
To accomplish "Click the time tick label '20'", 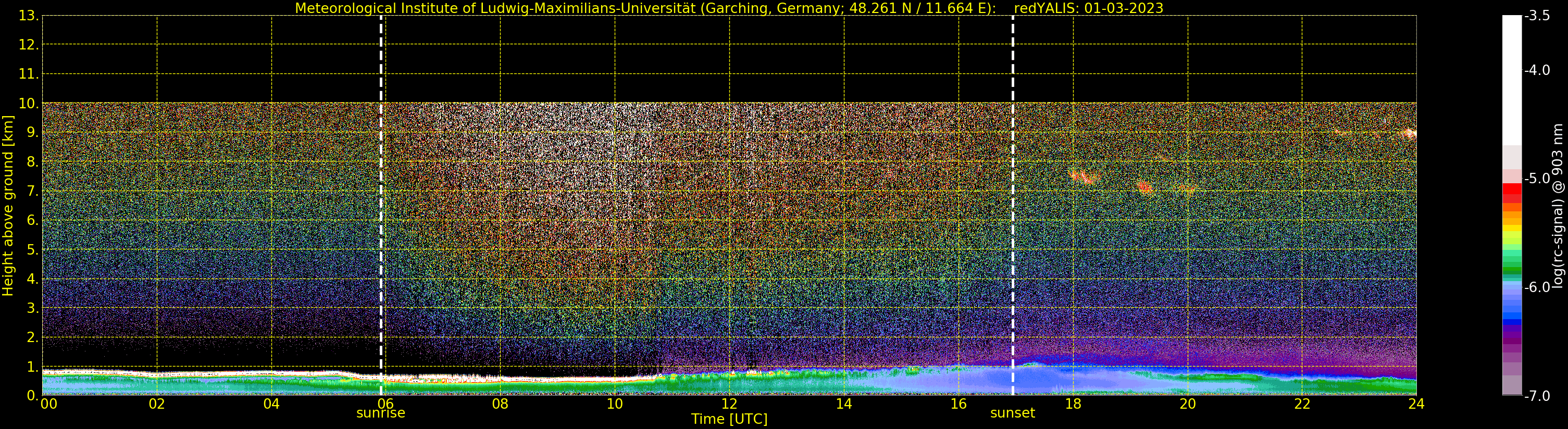I will (1187, 404).
